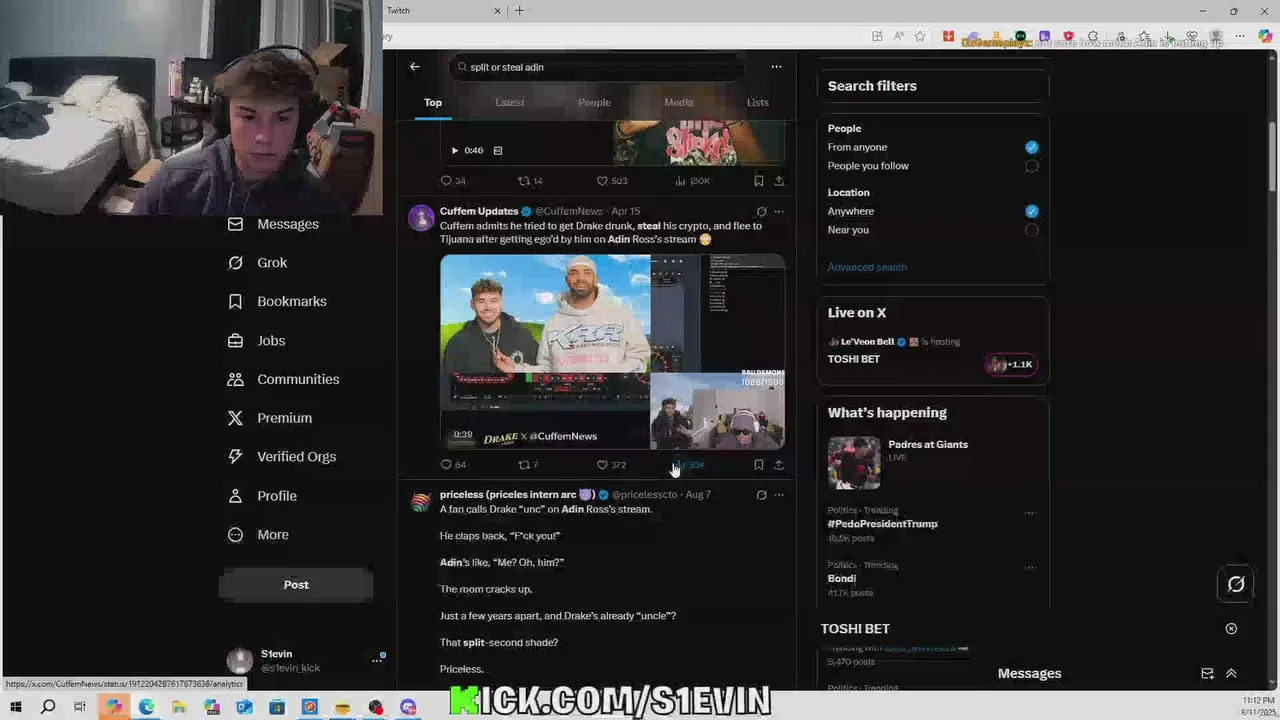Switch to the Latest tab
1280x720 pixels.
click(509, 102)
